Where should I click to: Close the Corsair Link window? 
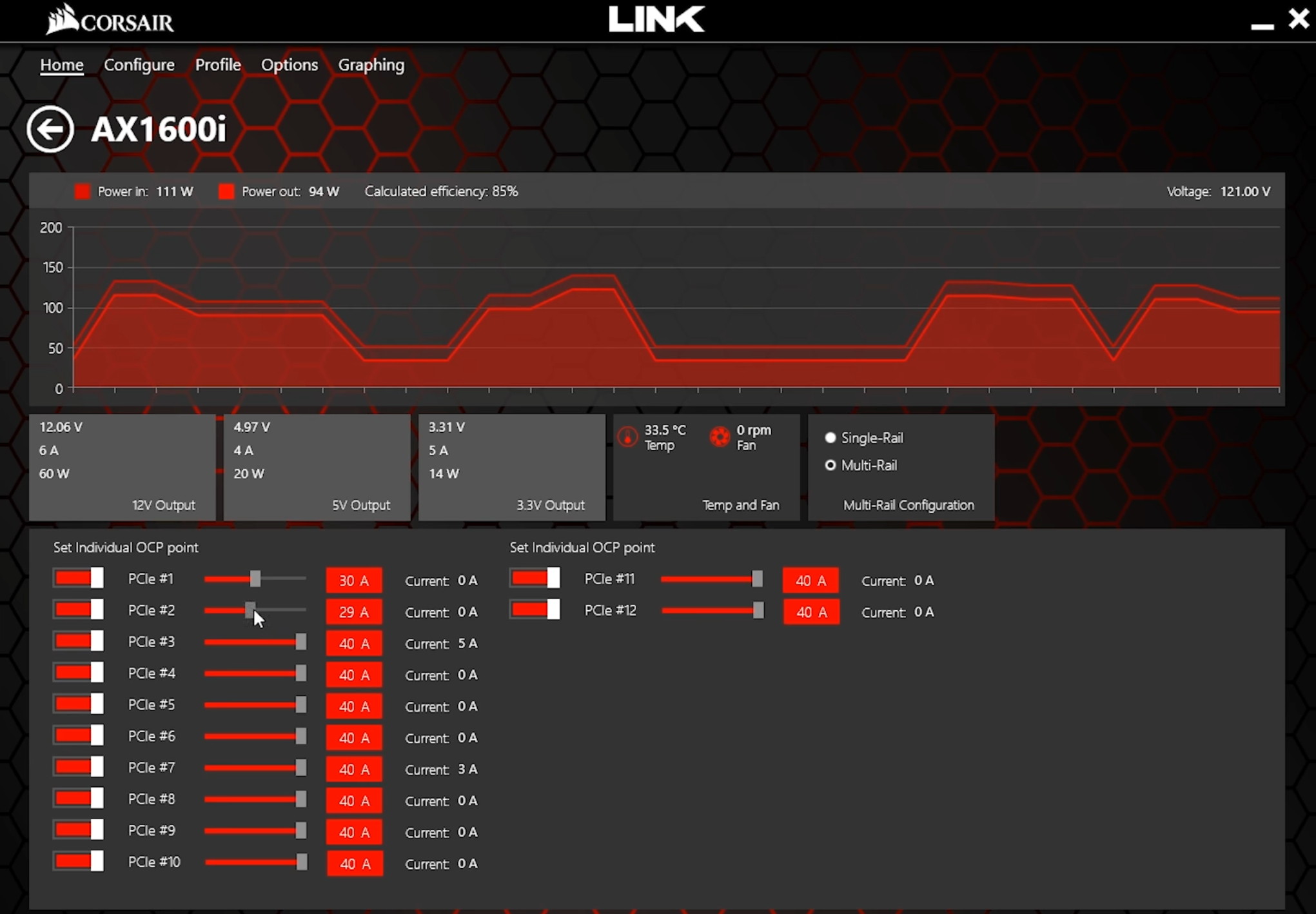pyautogui.click(x=1299, y=19)
